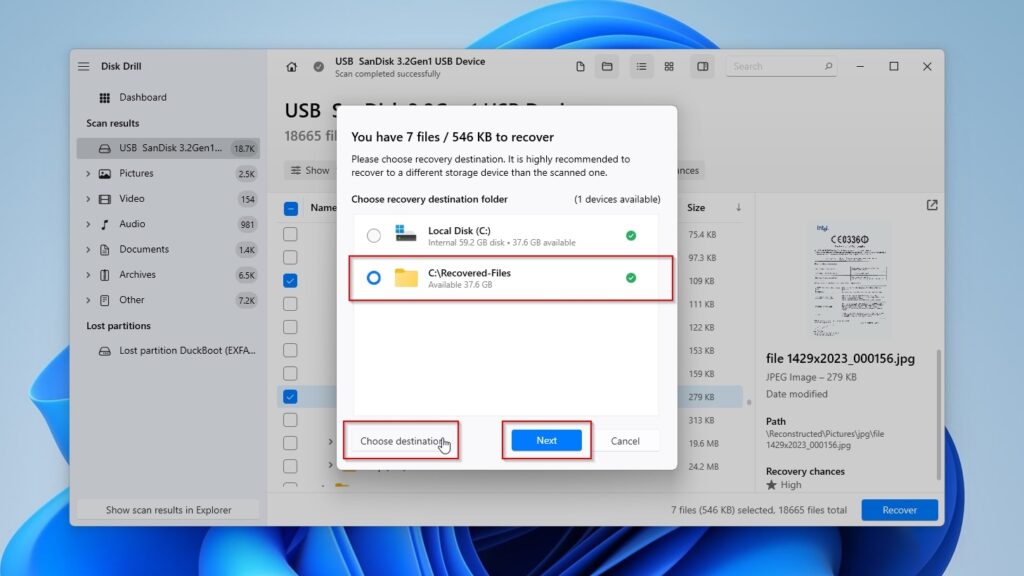Click the Choose destination button
The height and width of the screenshot is (576, 1024).
click(x=402, y=441)
